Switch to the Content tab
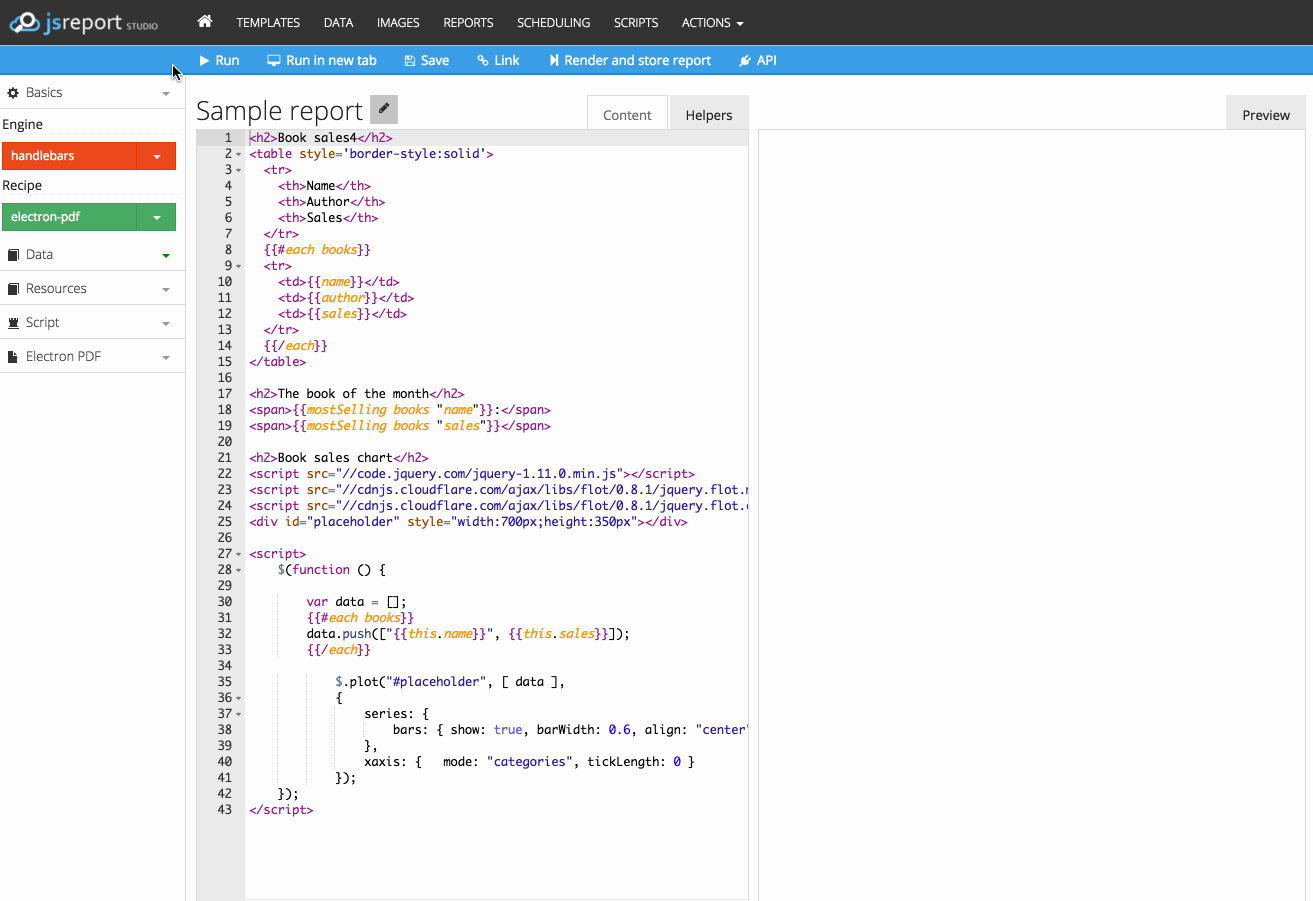This screenshot has width=1313, height=901. 627,115
